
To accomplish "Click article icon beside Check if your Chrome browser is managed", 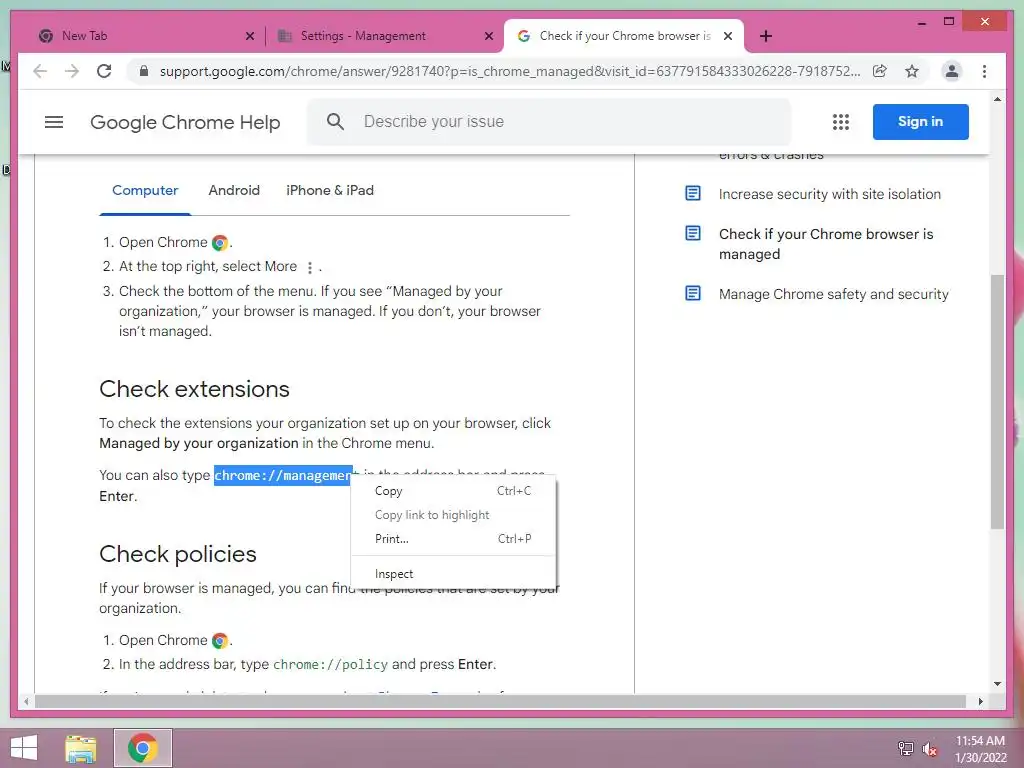I will [693, 233].
